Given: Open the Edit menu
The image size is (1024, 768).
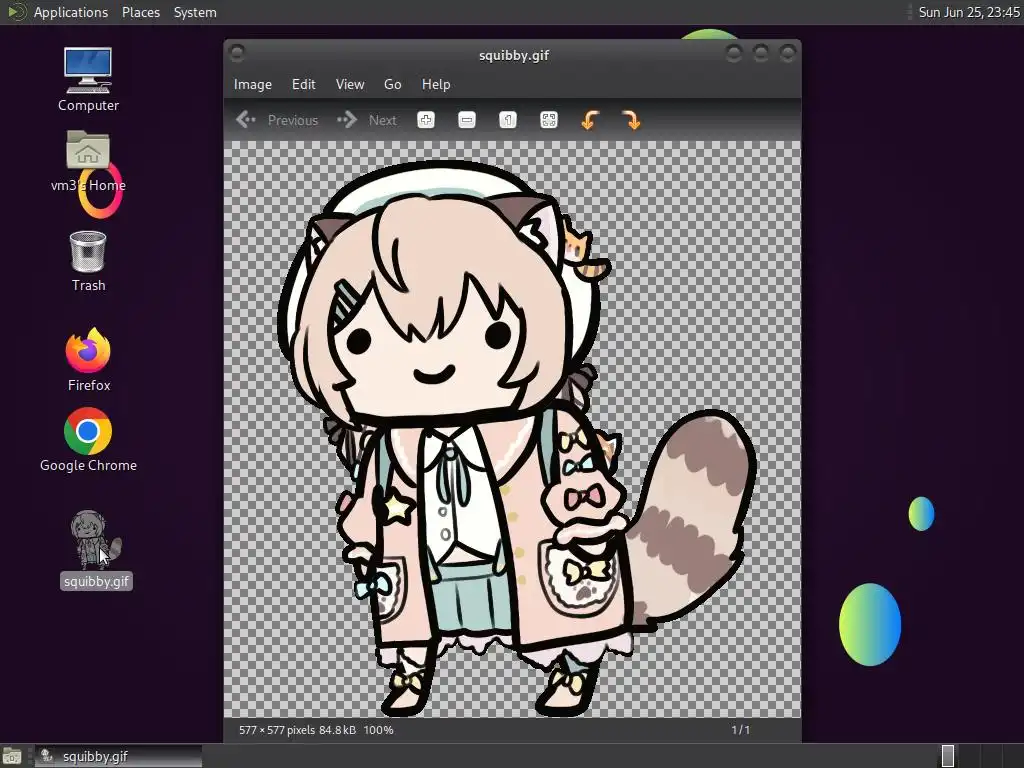Looking at the screenshot, I should [304, 84].
